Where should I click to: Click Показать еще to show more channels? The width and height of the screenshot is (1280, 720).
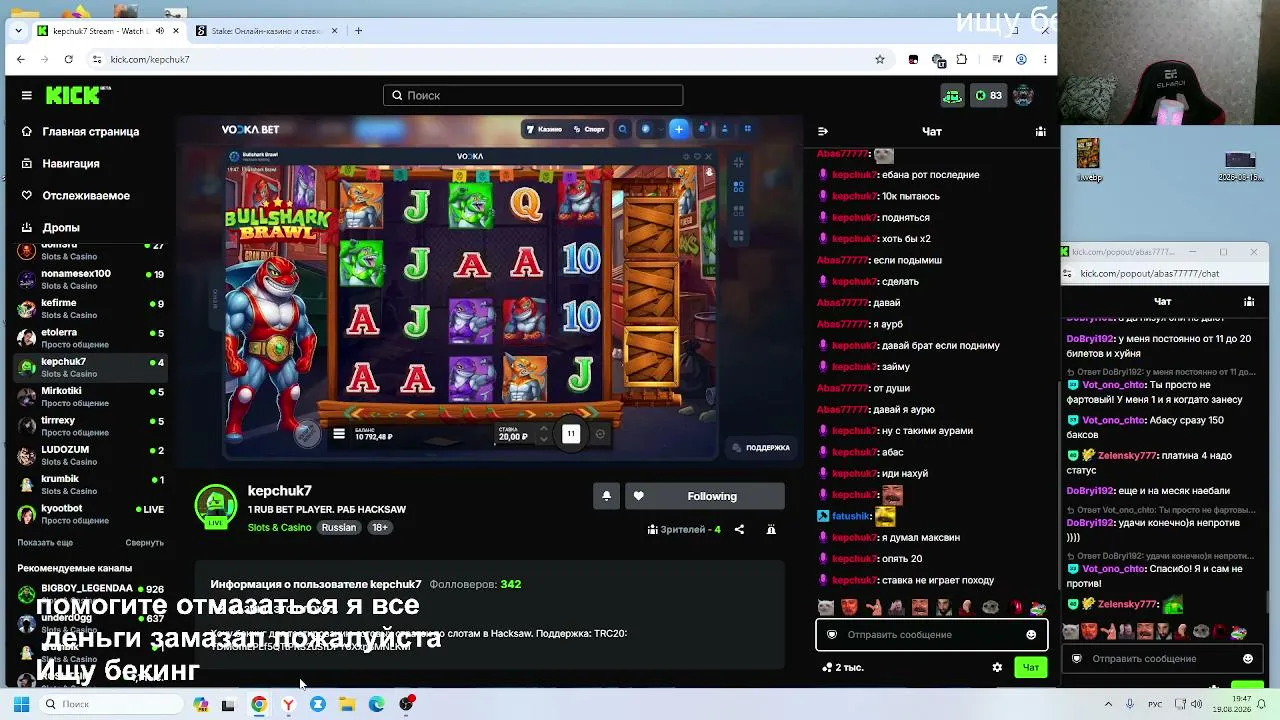(45, 543)
